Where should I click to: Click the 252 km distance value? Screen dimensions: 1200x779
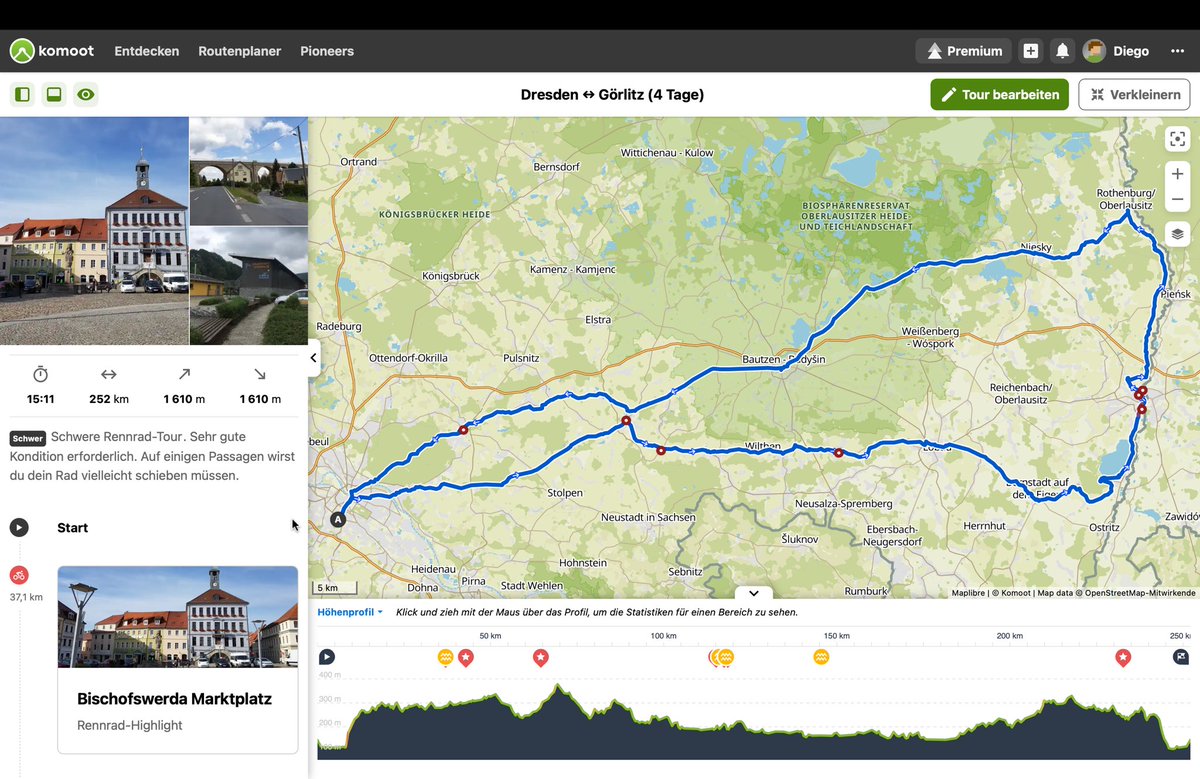click(x=109, y=399)
